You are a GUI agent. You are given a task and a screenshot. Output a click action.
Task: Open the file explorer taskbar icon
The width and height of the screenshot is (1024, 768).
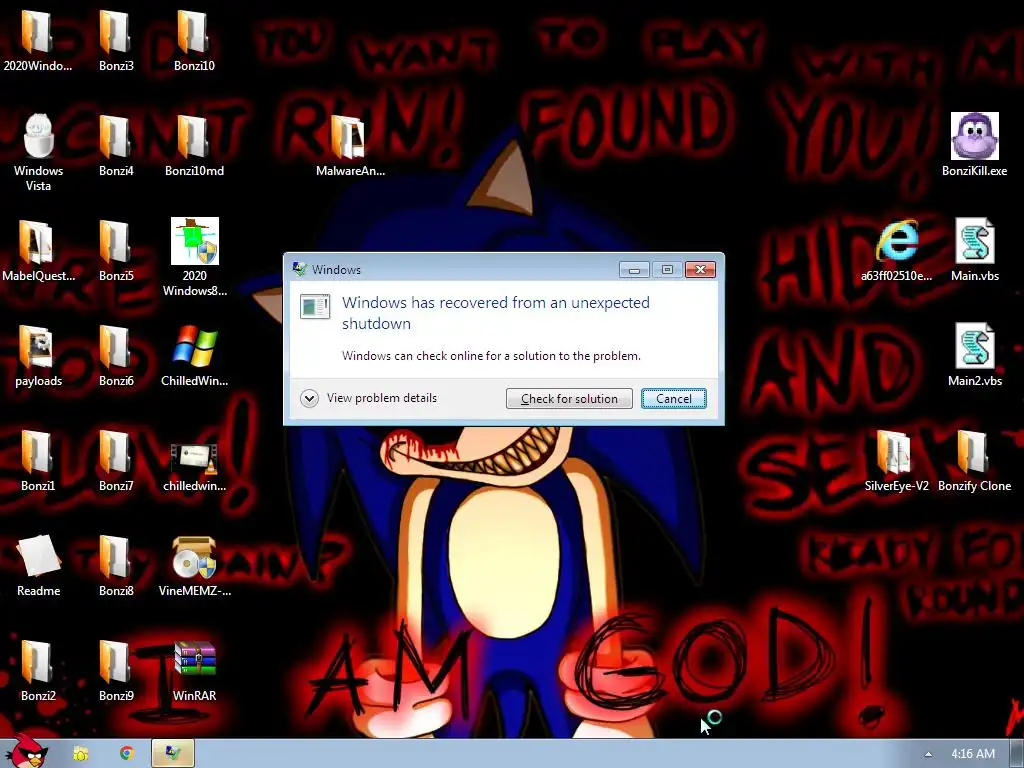coord(80,754)
